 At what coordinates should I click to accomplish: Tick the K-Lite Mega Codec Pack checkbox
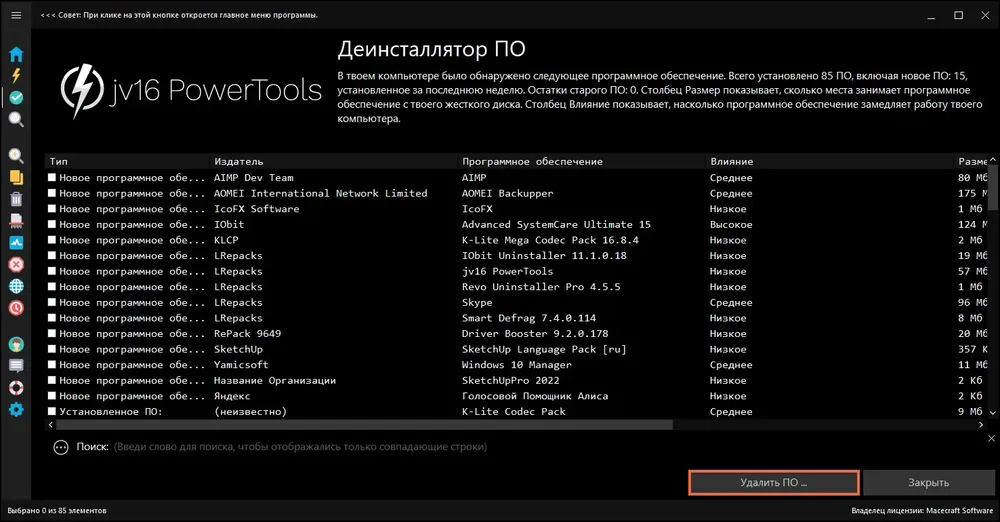pos(52,240)
